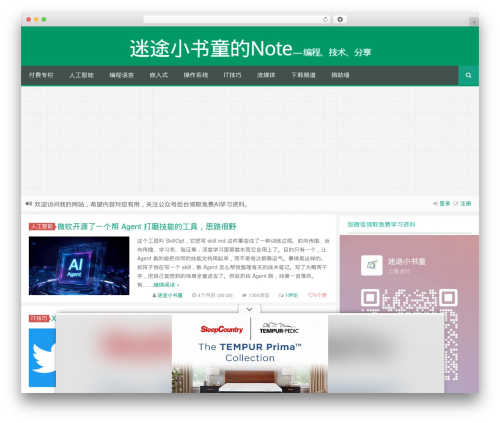Screen dimensions: 500x423
Task: Click the site title 迷途小书童的Note
Action: click(x=211, y=49)
